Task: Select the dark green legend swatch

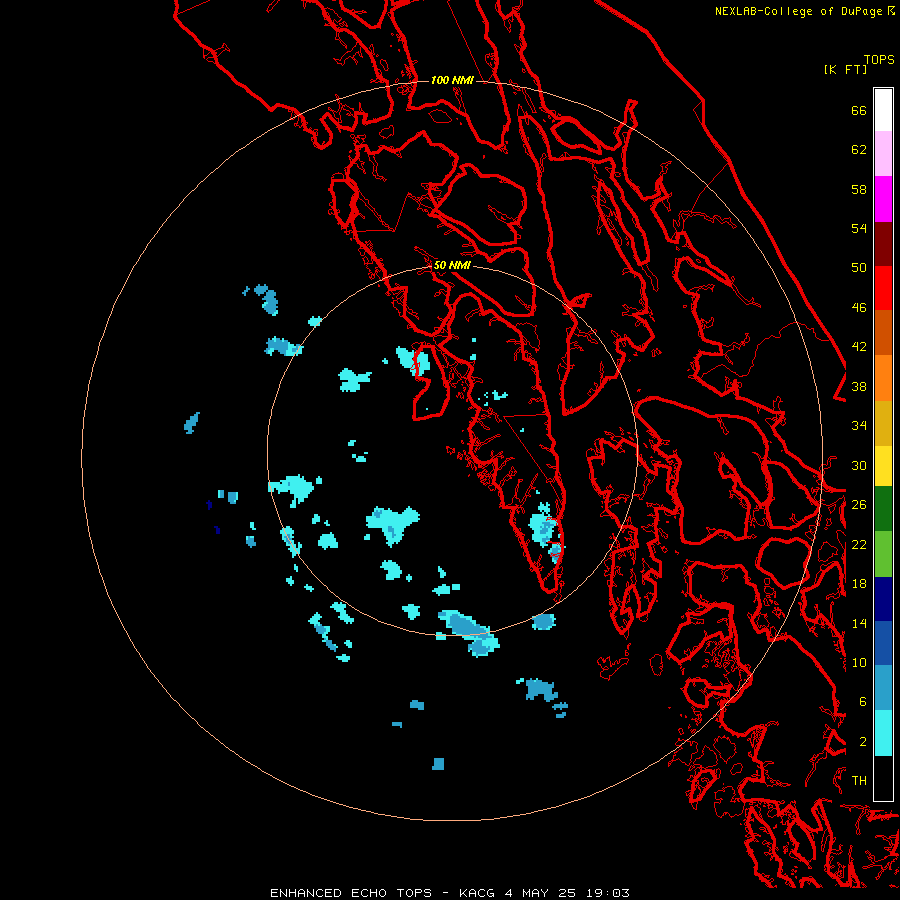Action: (x=883, y=509)
